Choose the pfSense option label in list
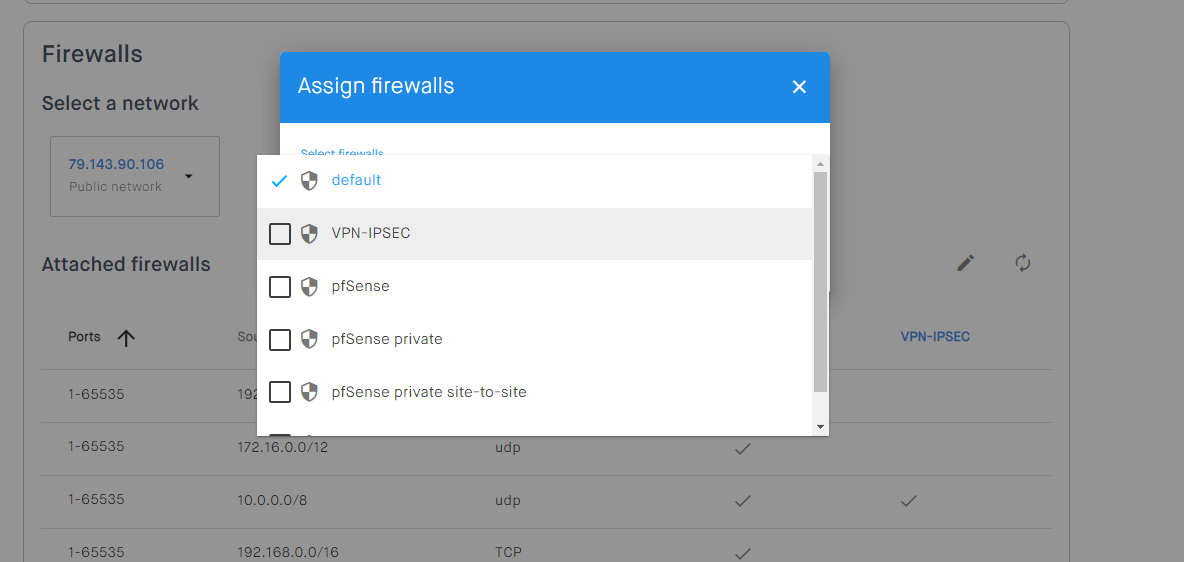 click(361, 286)
